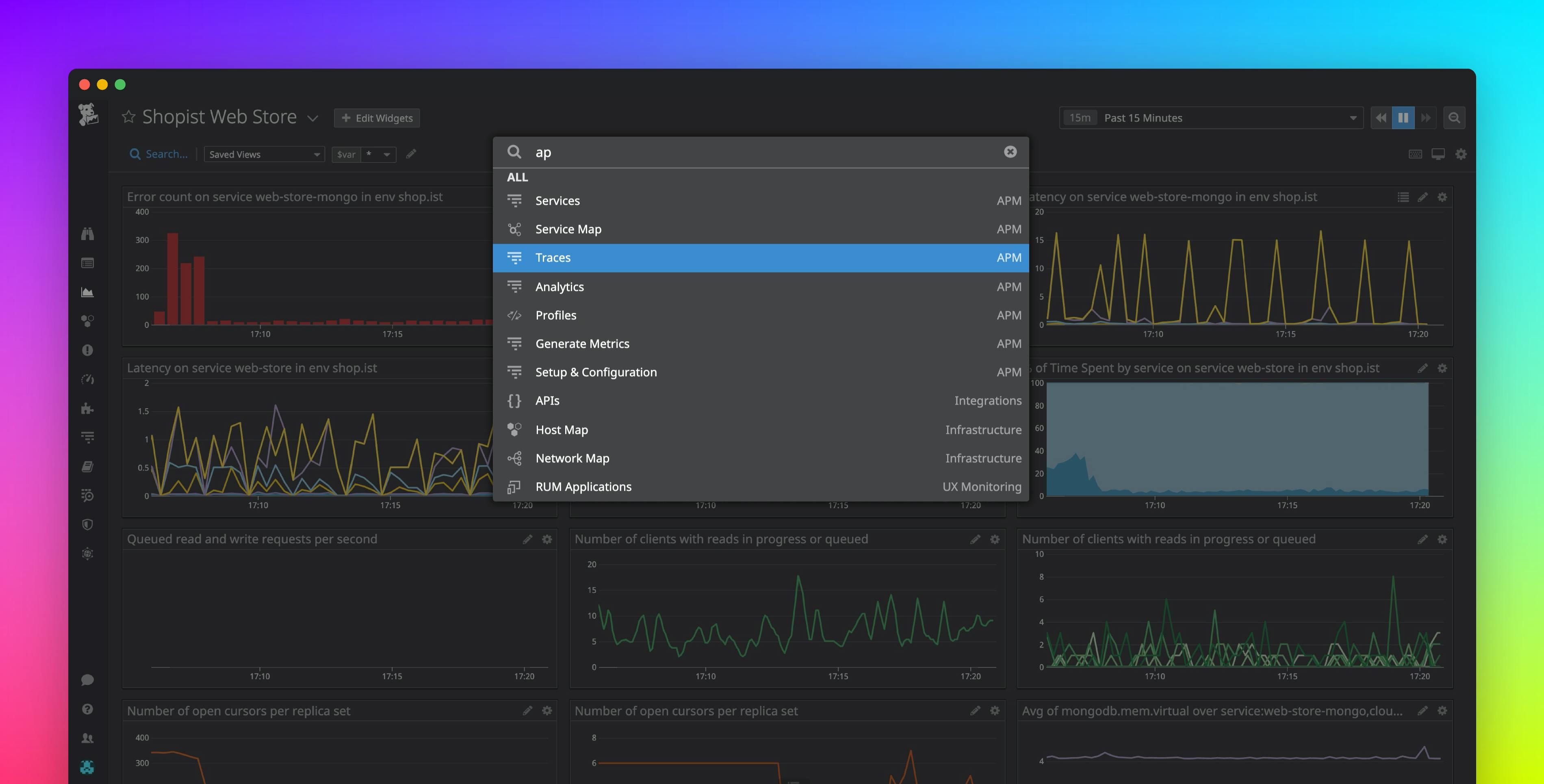Viewport: 1544px width, 784px height.
Task: Choose Host Map from the search results
Action: pyautogui.click(x=561, y=429)
